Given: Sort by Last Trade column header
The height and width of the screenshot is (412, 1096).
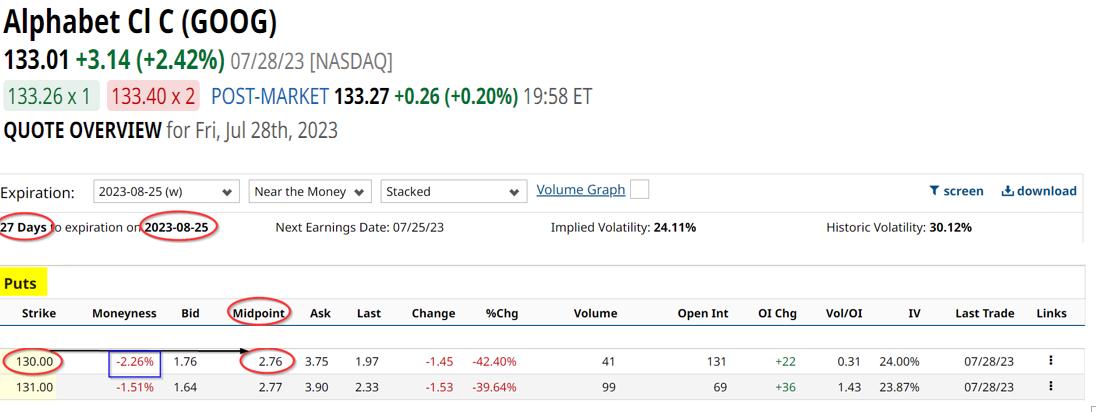Looking at the screenshot, I should pyautogui.click(x=984, y=313).
